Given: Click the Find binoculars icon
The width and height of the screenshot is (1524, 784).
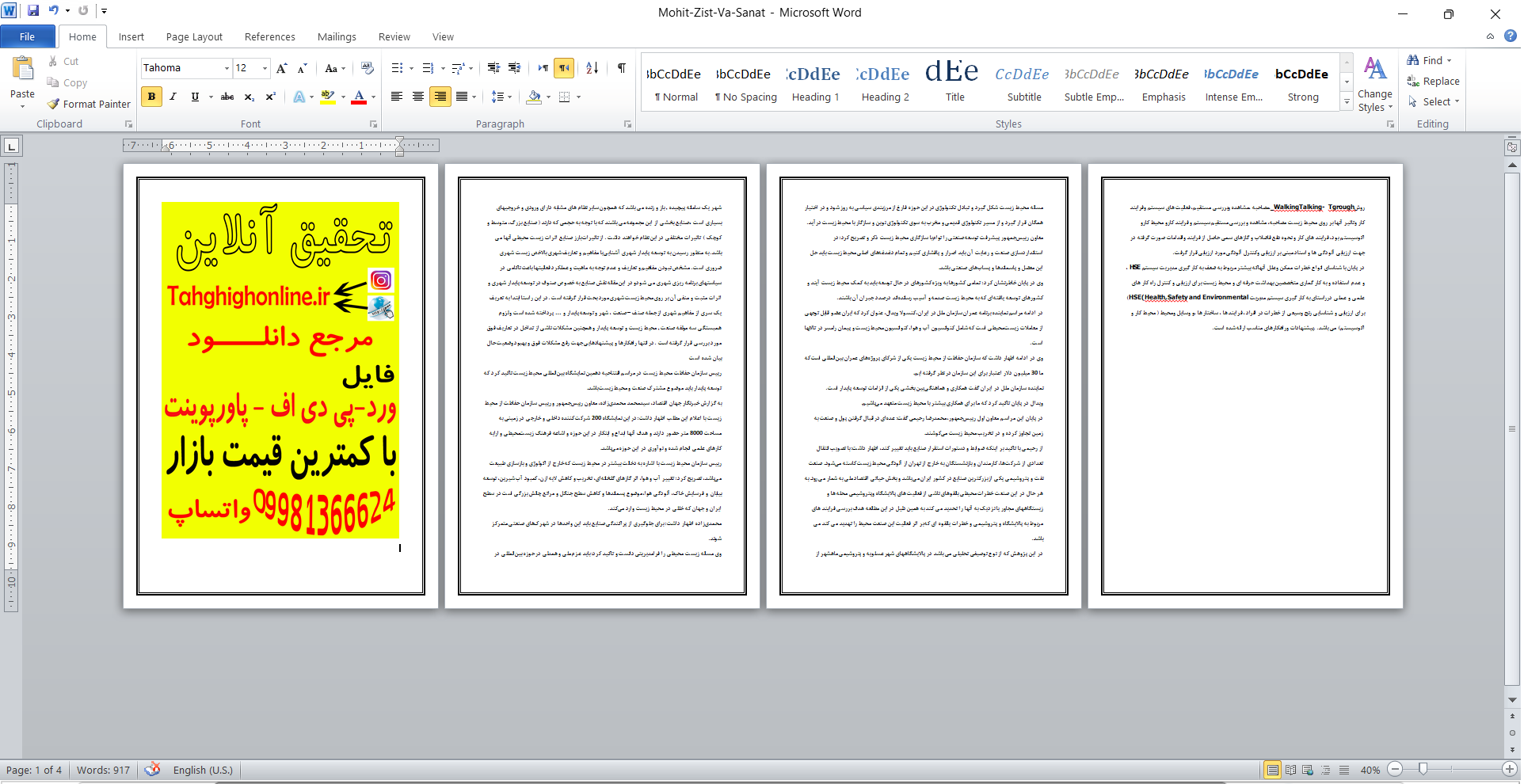Looking at the screenshot, I should point(1412,60).
